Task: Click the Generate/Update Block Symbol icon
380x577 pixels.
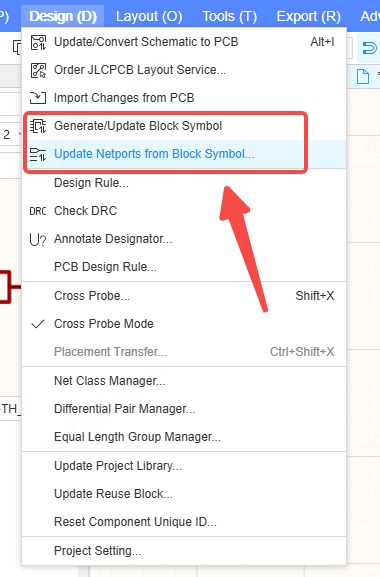Action: pos(38,126)
